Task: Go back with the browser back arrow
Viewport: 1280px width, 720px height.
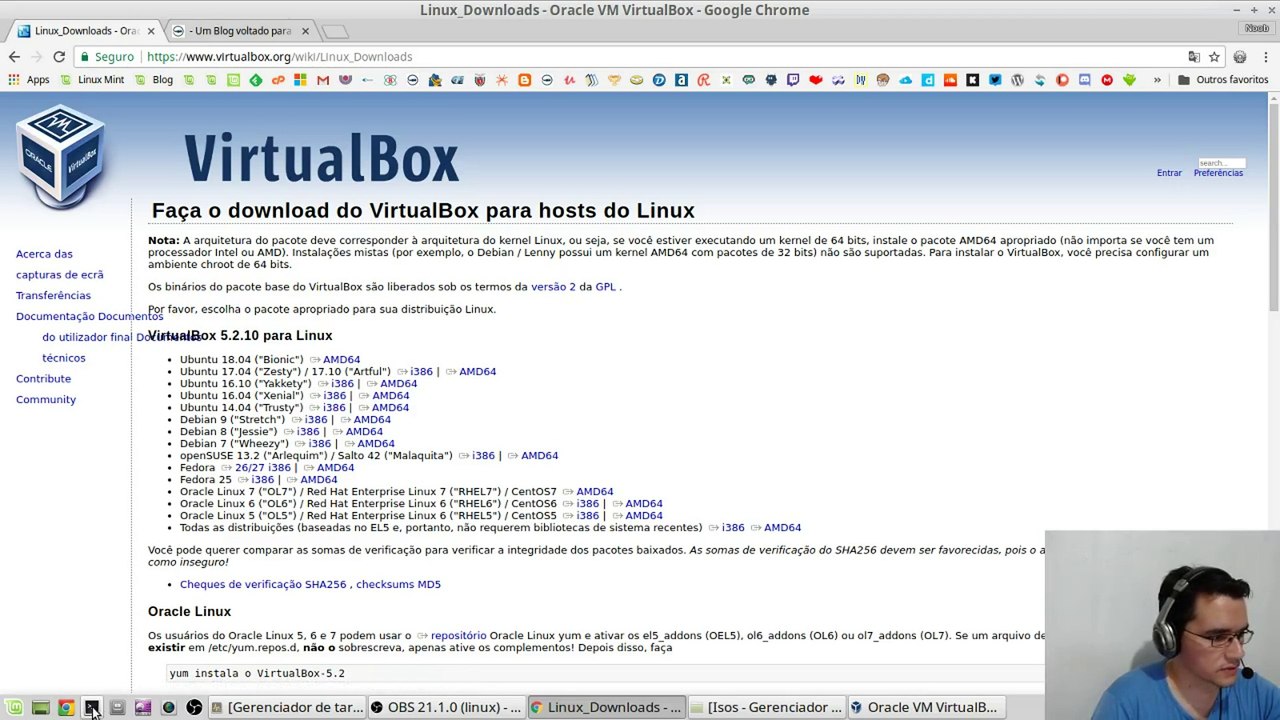Action: [x=14, y=57]
